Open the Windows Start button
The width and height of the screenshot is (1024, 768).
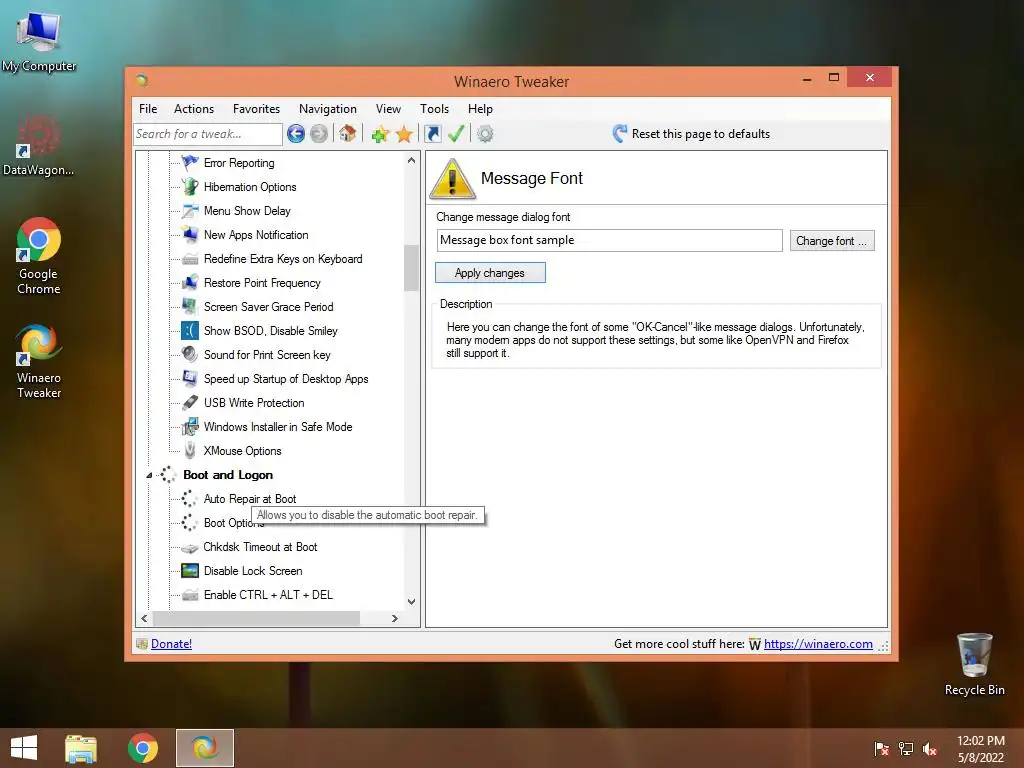[x=24, y=748]
